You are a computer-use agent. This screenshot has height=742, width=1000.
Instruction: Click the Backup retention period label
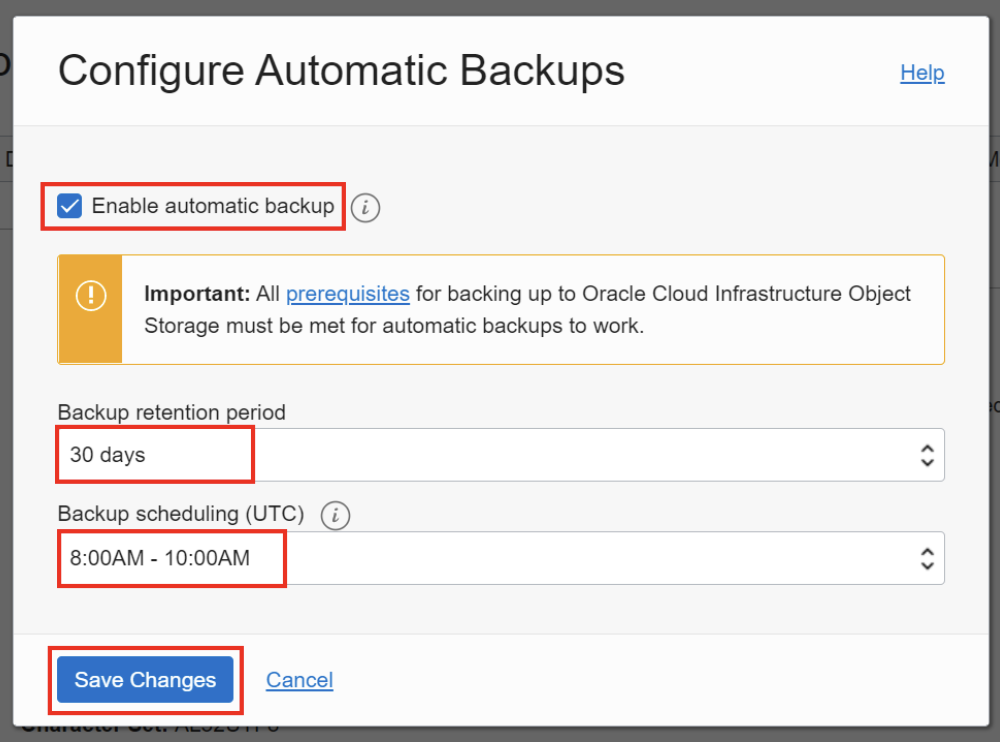click(171, 412)
